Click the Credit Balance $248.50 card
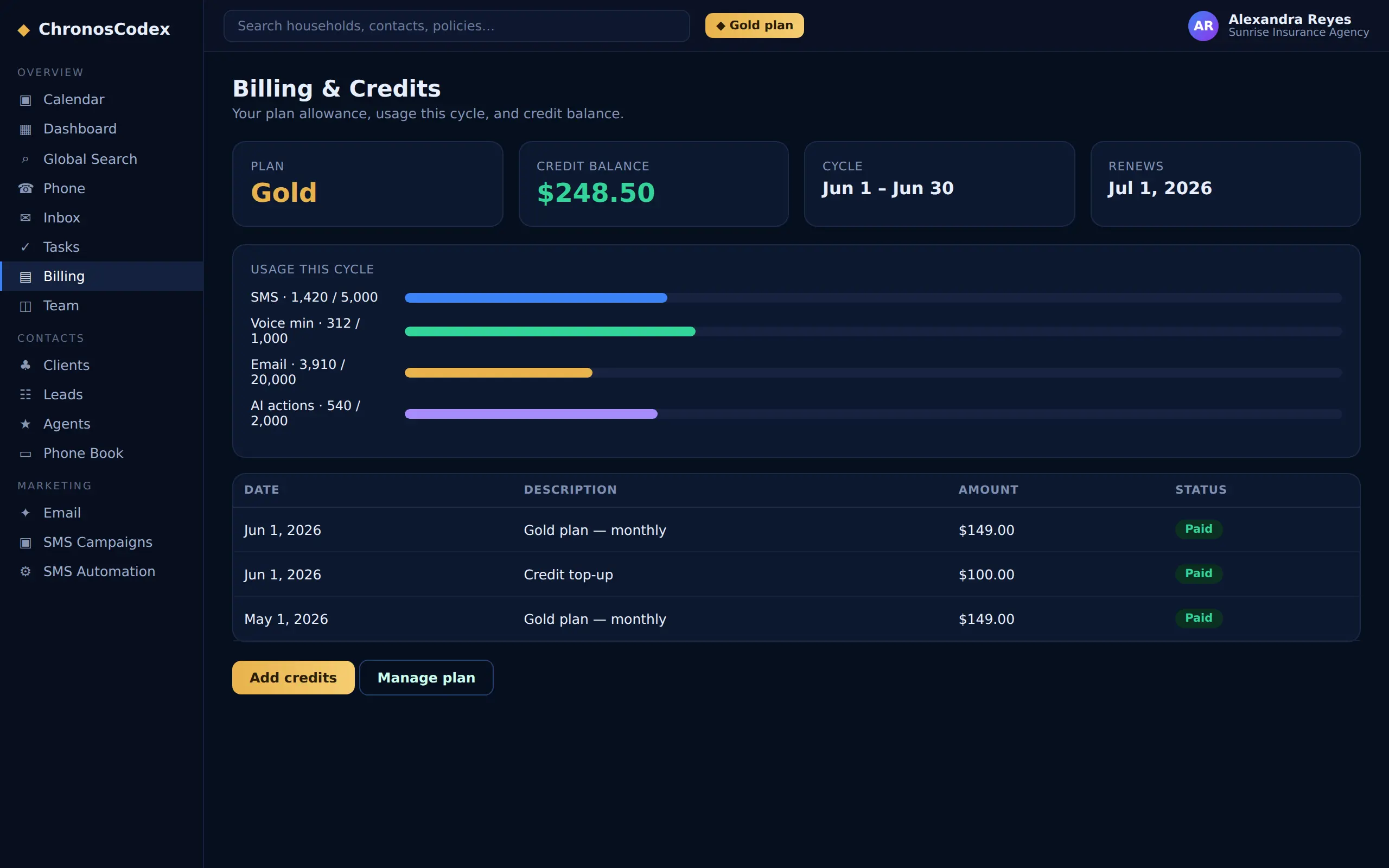Viewport: 1389px width, 868px height. click(x=653, y=184)
